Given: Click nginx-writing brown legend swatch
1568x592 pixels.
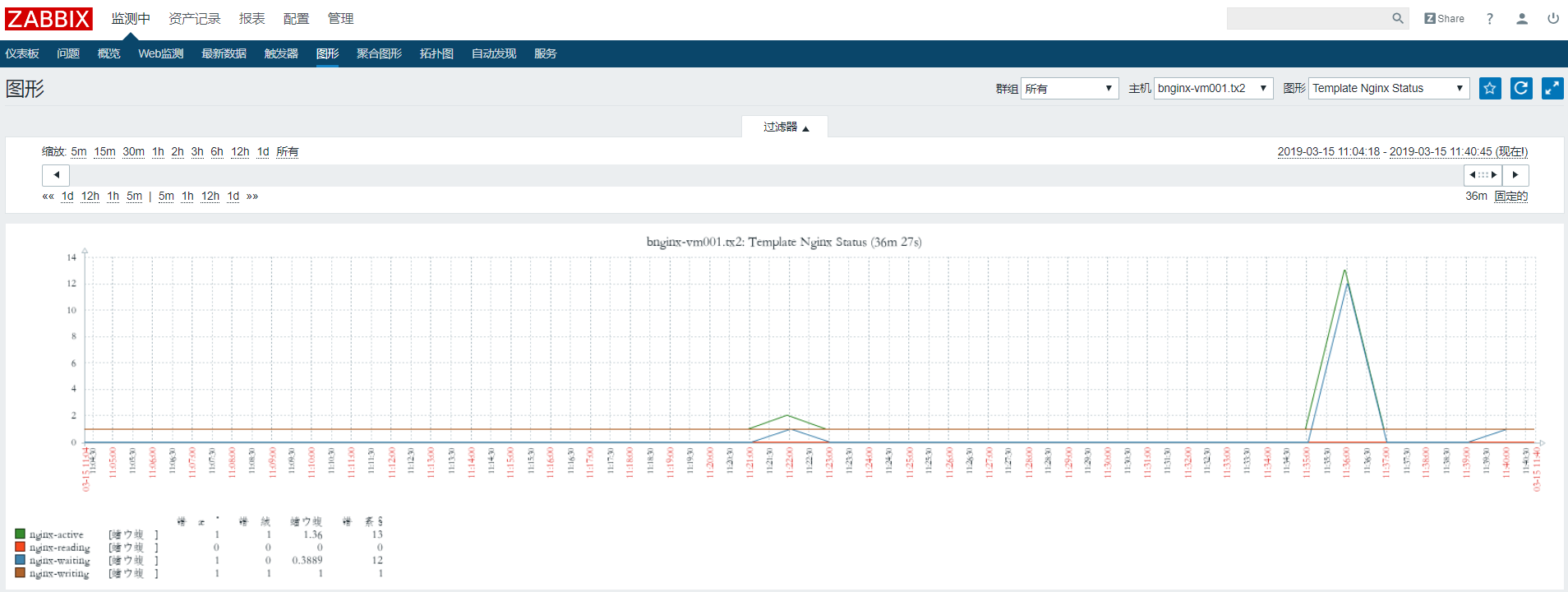Looking at the screenshot, I should [20, 573].
